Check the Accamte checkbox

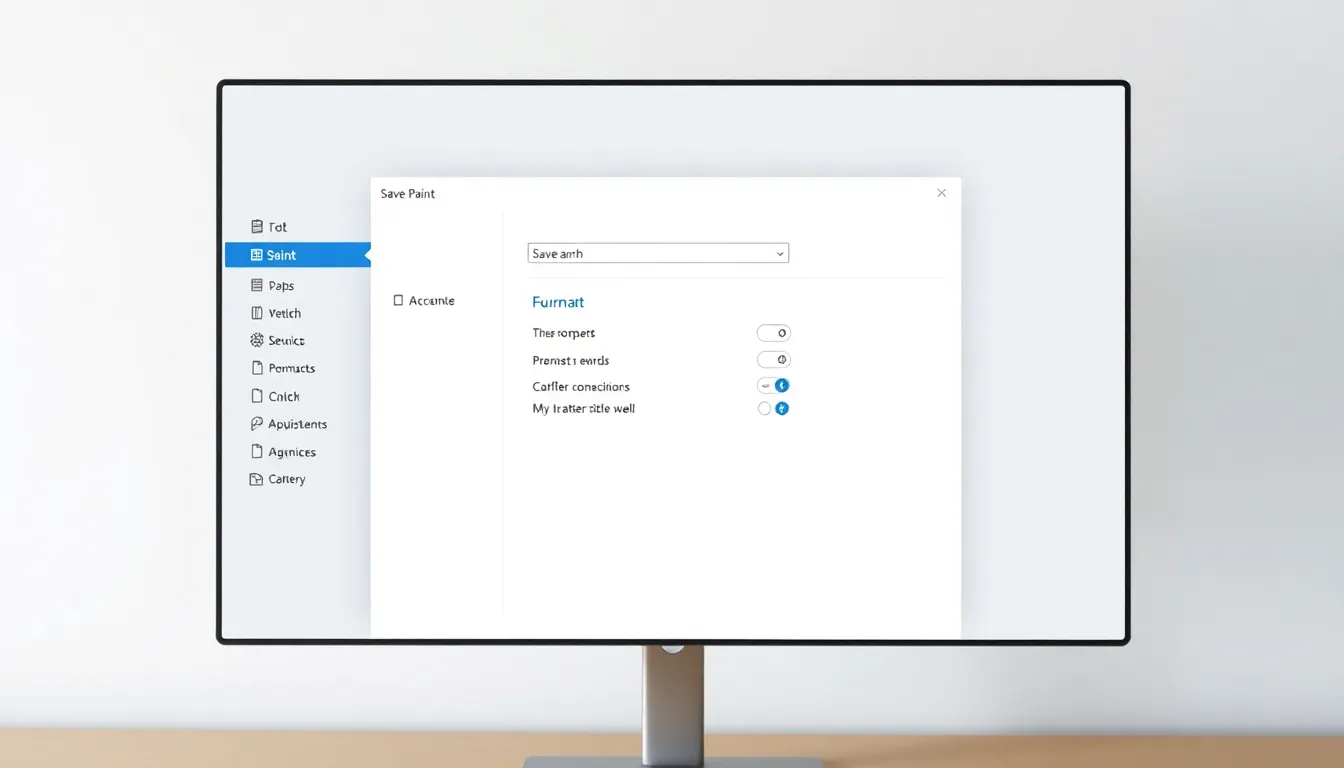[398, 300]
